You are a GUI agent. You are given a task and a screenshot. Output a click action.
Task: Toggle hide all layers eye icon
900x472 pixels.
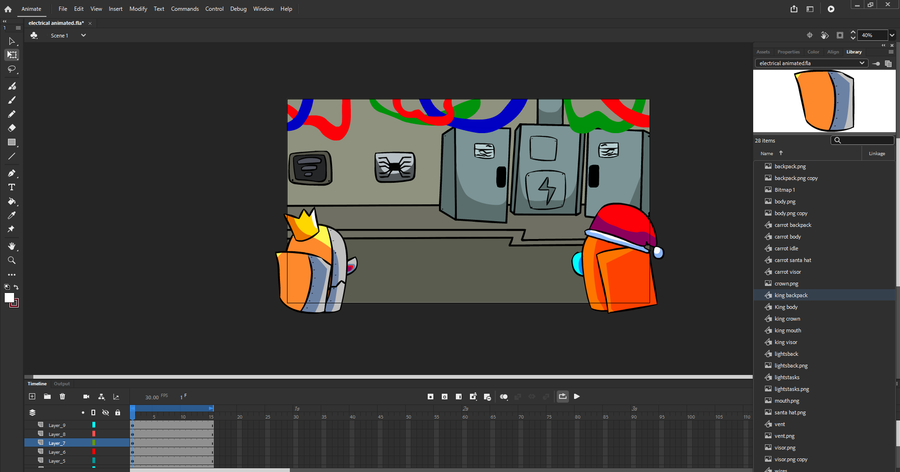106,412
